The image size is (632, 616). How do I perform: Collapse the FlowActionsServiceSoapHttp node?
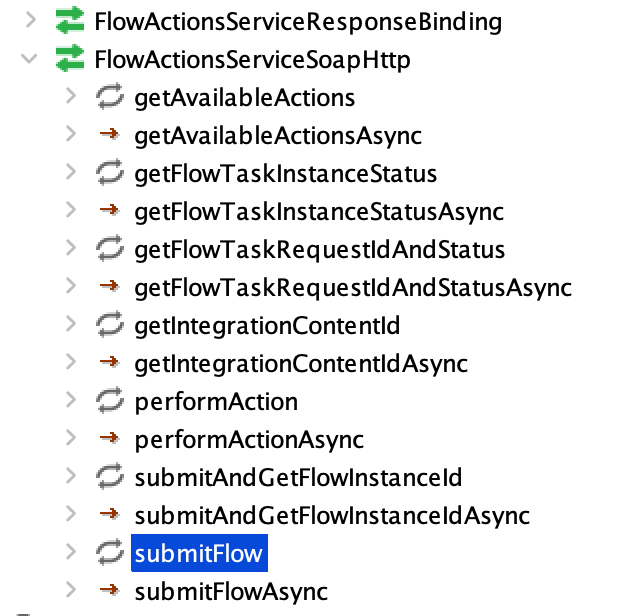coord(31,60)
